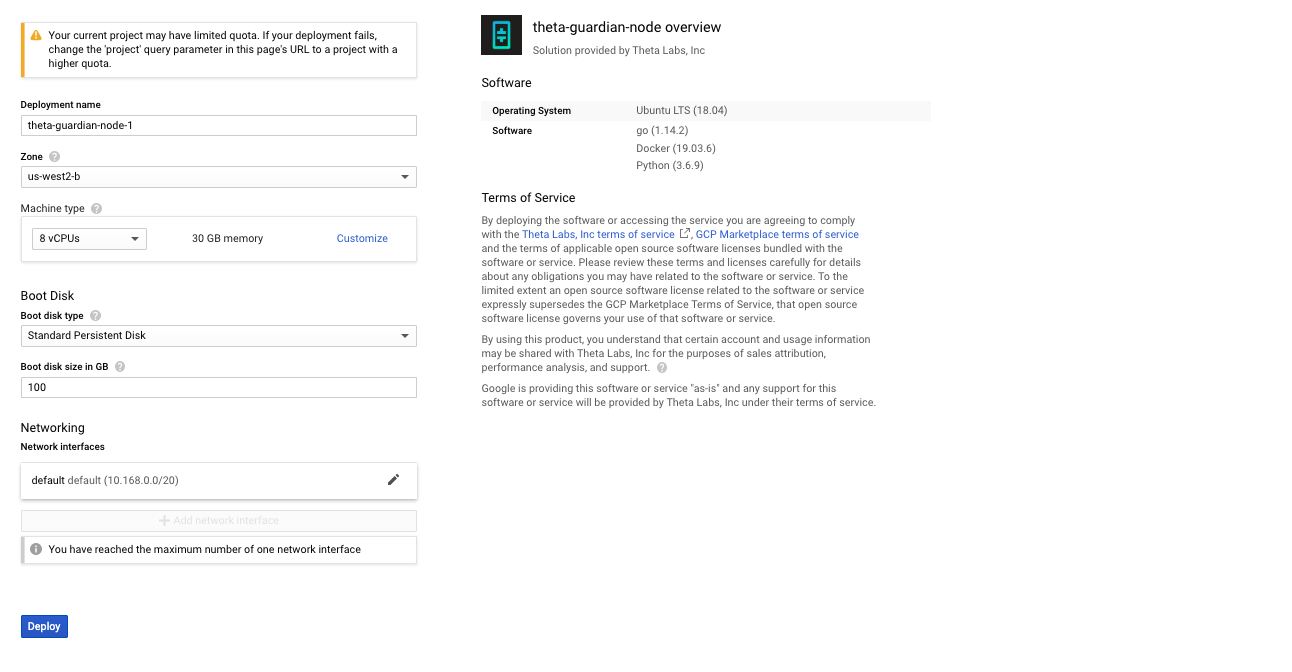
Task: Focus the Deployment name input field
Action: tap(218, 125)
